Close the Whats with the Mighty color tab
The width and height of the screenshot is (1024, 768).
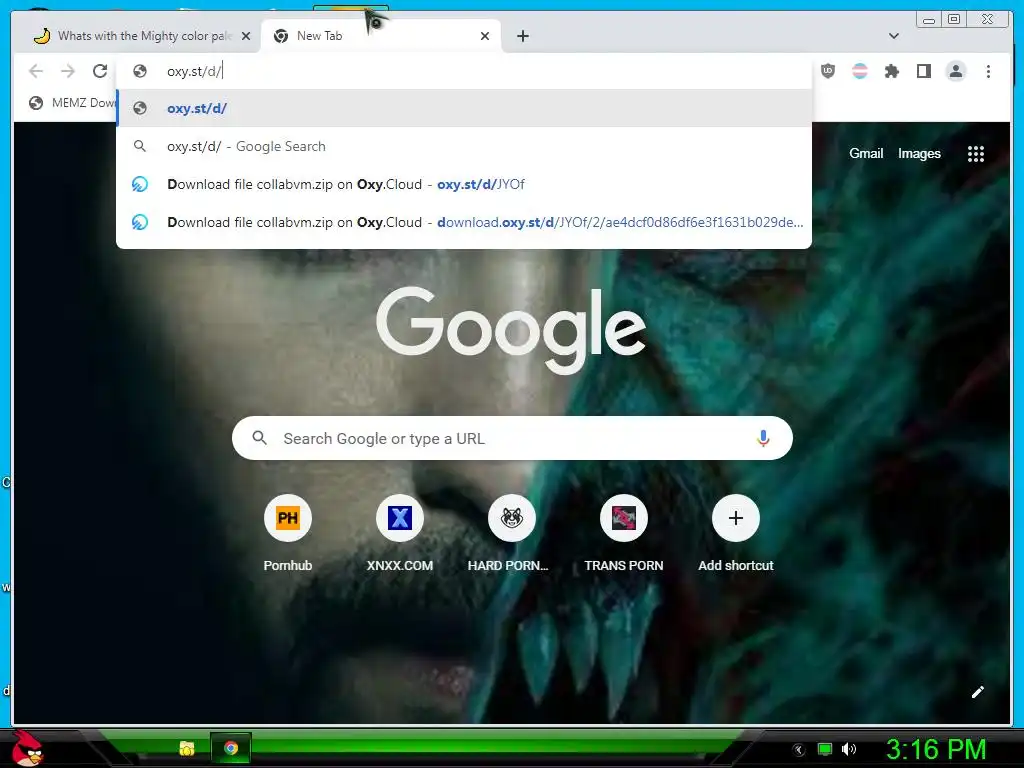click(x=246, y=37)
